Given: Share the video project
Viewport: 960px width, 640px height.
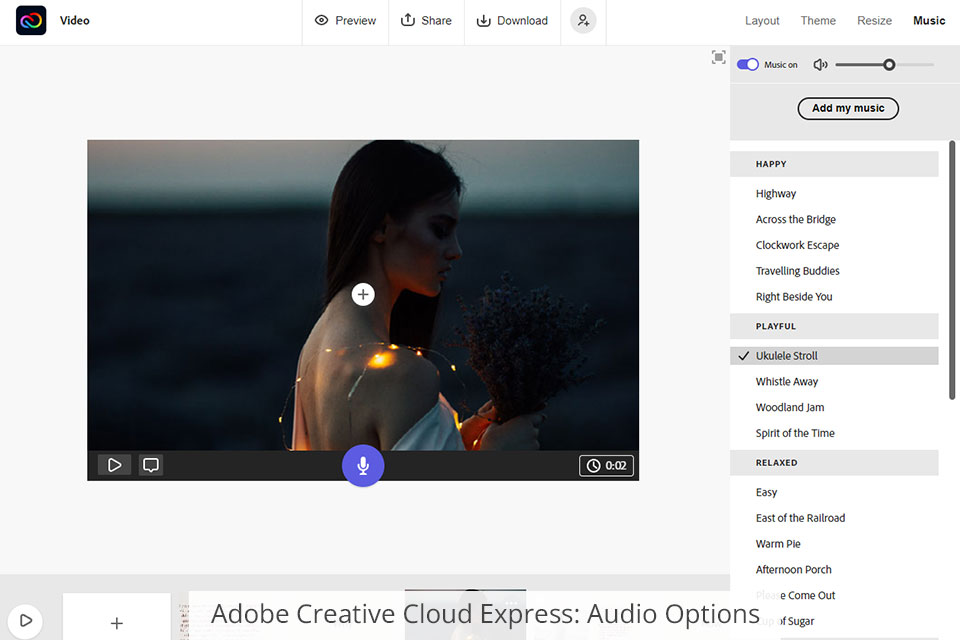Looking at the screenshot, I should [426, 20].
